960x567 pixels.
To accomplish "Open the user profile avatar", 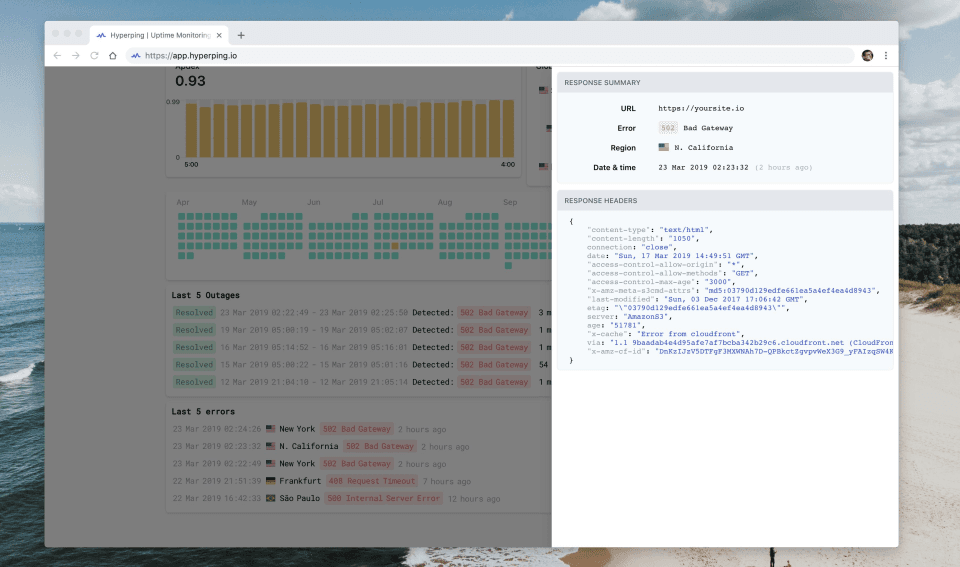I will pyautogui.click(x=867, y=56).
